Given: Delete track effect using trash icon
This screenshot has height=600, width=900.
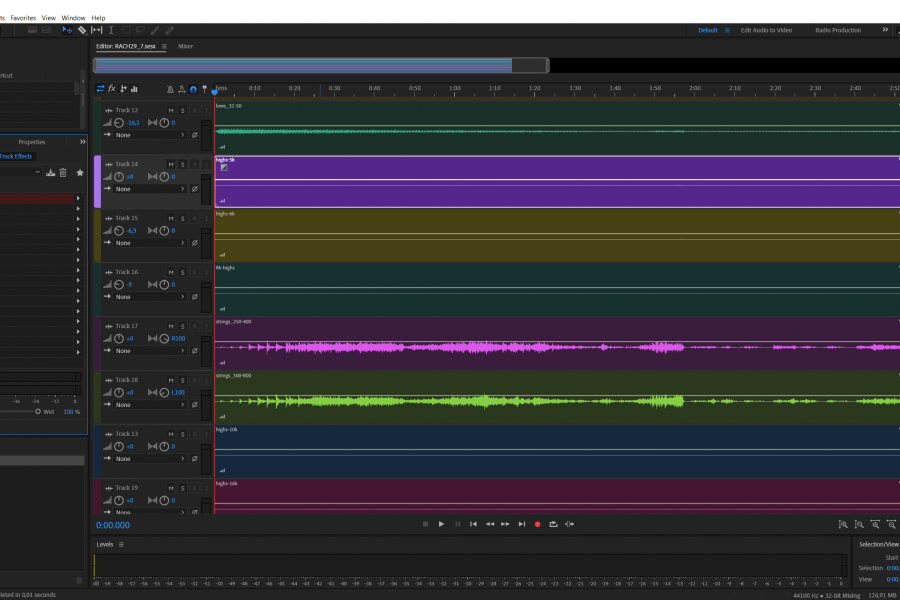Looking at the screenshot, I should [63, 172].
